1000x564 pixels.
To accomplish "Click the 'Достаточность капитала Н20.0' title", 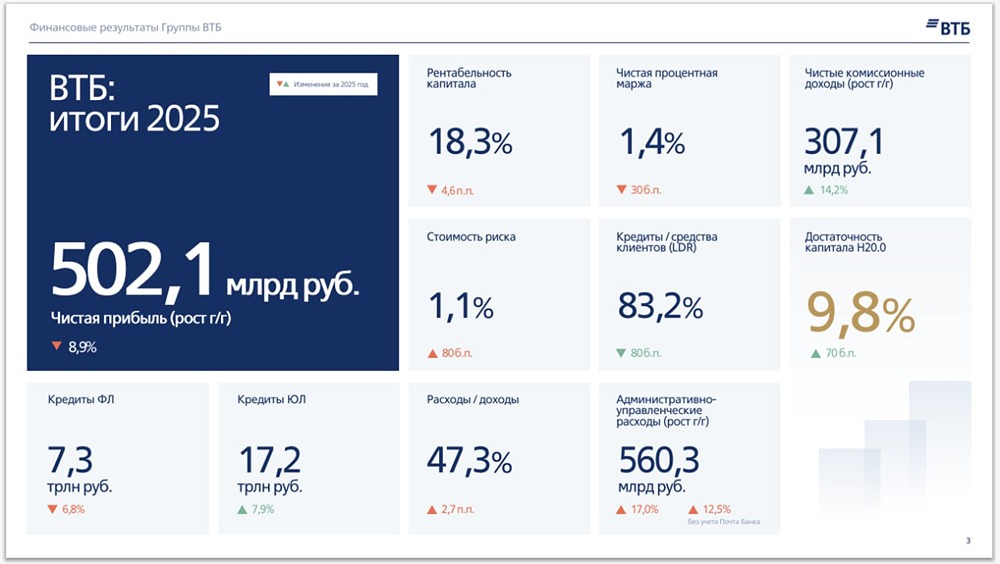I will coord(845,242).
